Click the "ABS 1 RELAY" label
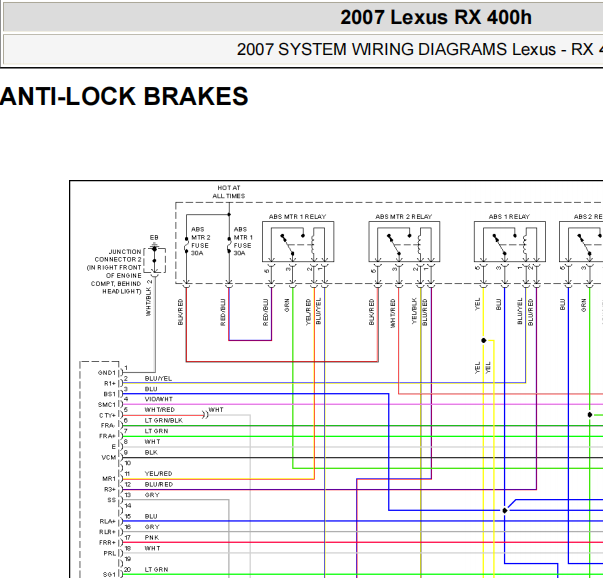The height and width of the screenshot is (578, 603). (x=509, y=217)
